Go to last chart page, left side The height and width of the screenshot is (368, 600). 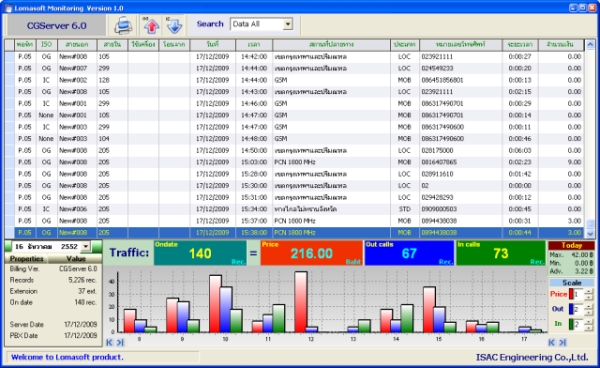point(120,342)
